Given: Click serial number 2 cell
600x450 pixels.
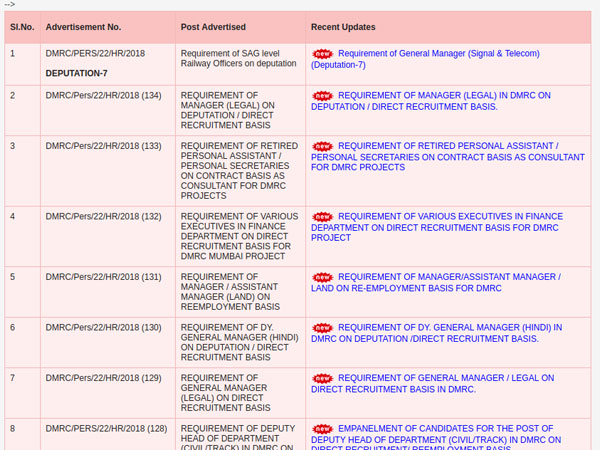Looking at the screenshot, I should pos(22,111).
